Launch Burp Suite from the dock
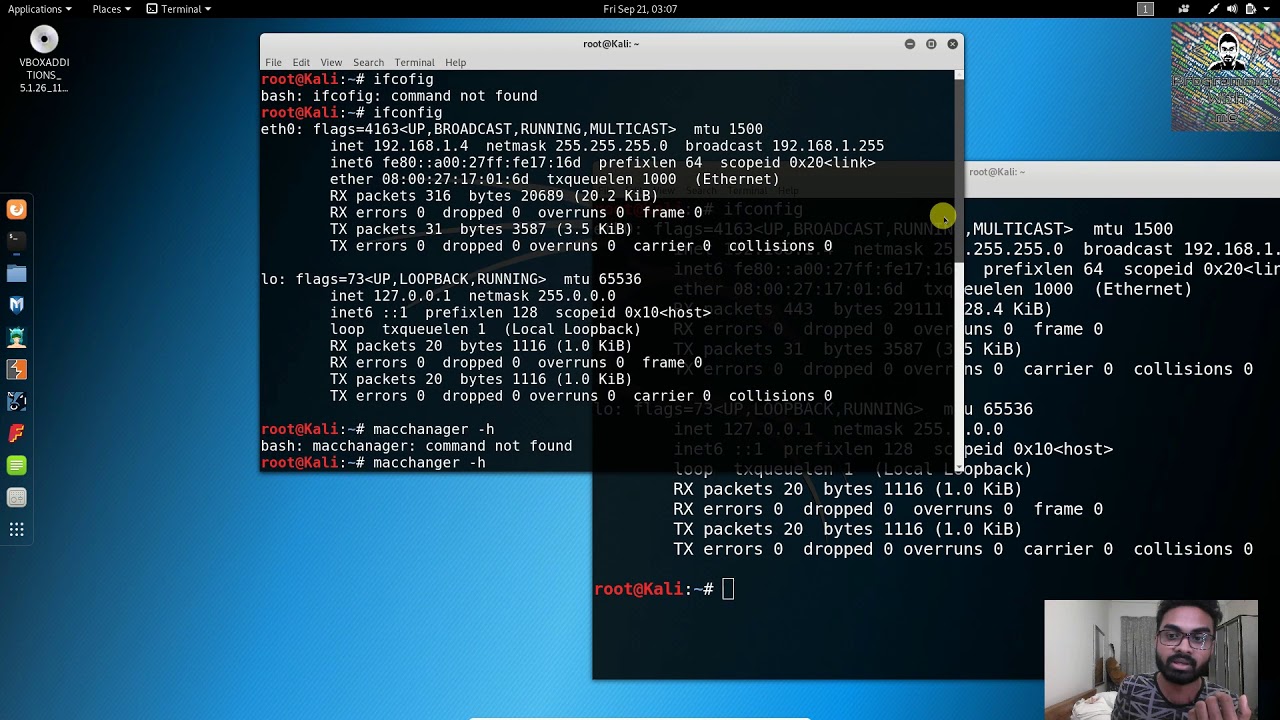This screenshot has width=1280, height=720. (16, 369)
